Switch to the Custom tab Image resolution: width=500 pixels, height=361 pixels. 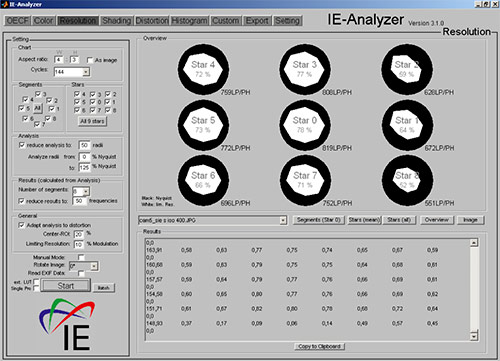[225, 21]
